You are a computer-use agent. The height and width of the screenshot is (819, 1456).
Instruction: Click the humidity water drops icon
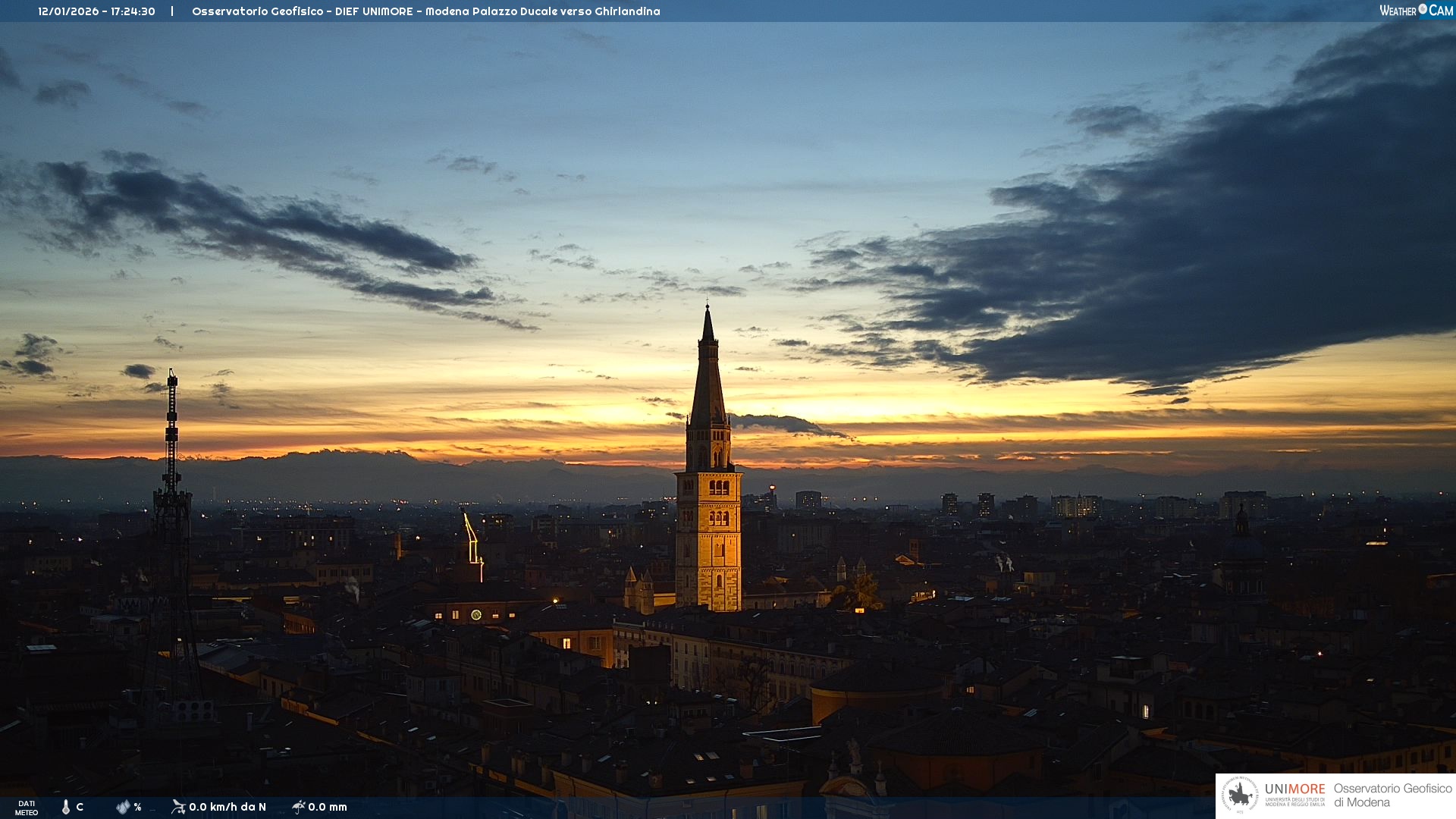123,807
